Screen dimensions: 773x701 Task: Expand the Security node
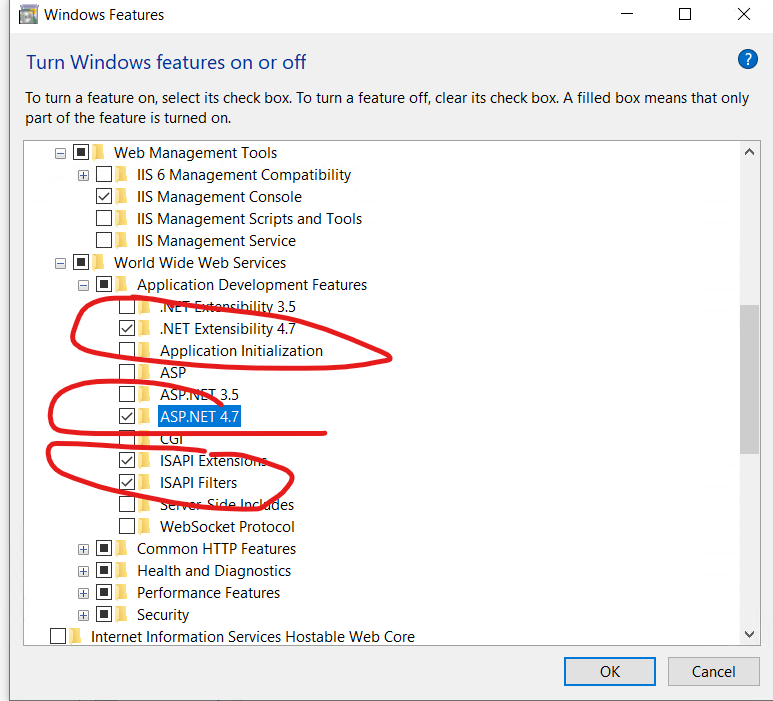[83, 615]
